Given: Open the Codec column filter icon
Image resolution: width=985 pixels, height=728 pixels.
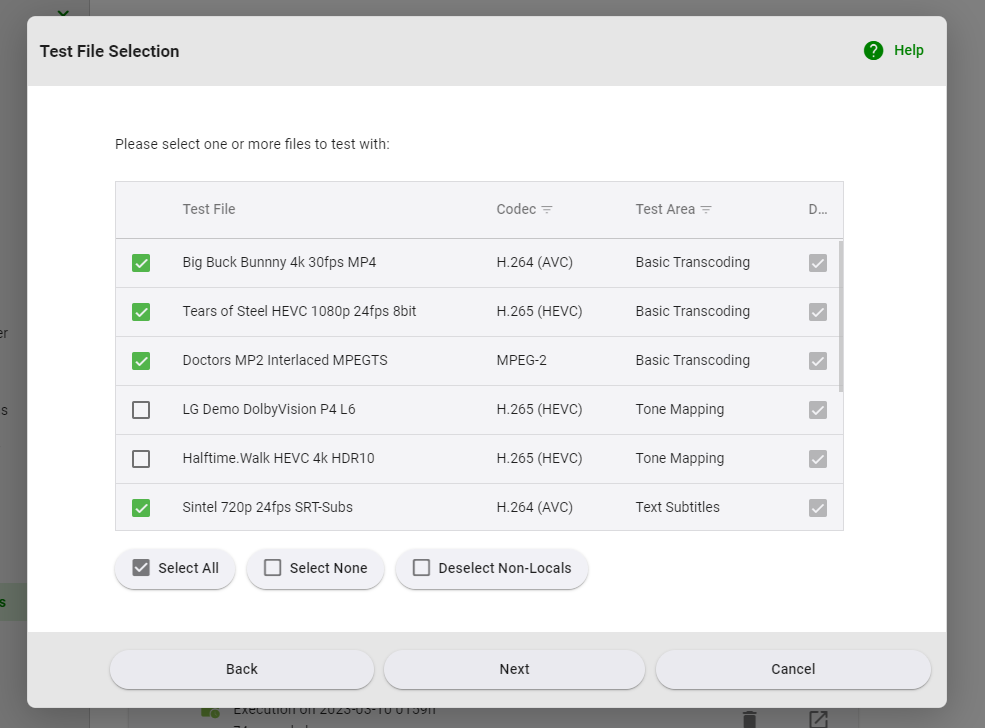Looking at the screenshot, I should (547, 210).
